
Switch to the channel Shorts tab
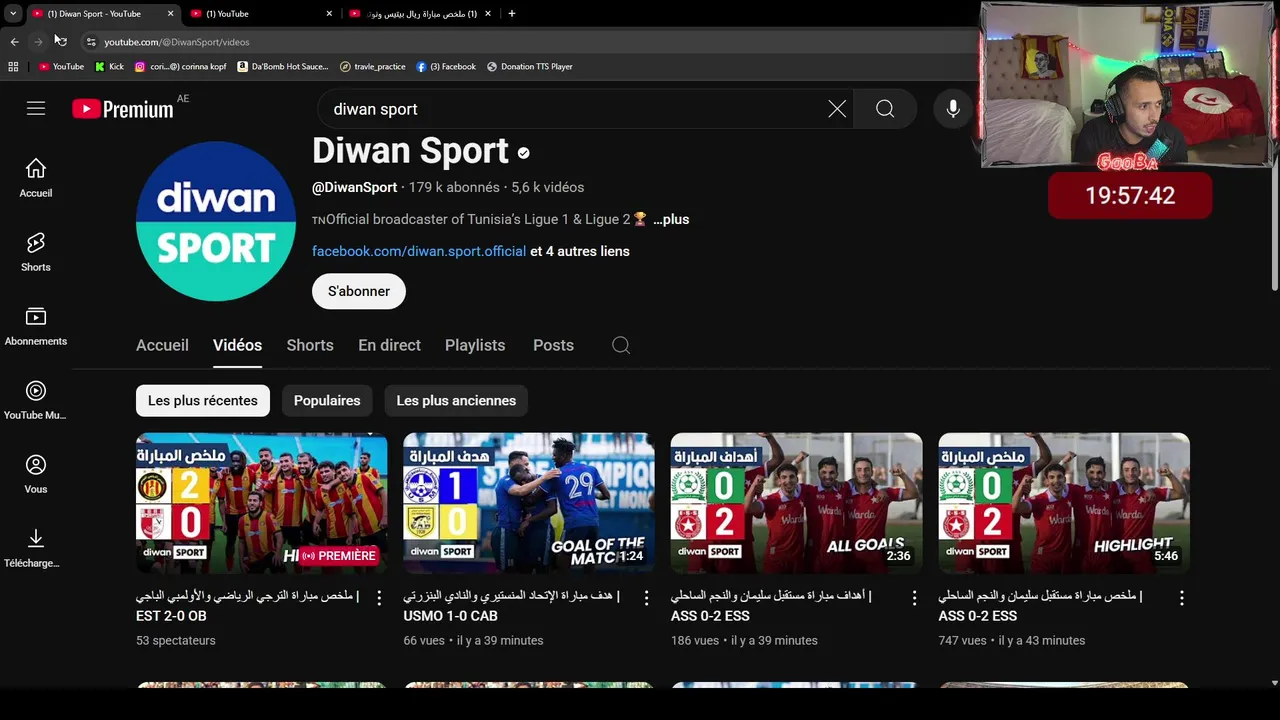310,345
